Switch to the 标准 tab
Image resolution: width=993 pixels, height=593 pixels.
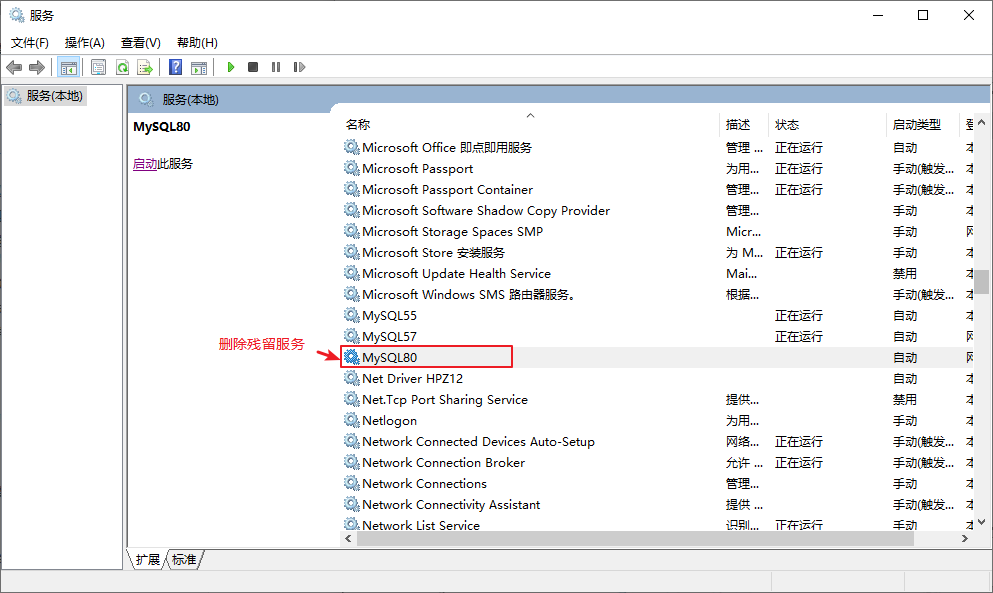click(x=184, y=559)
